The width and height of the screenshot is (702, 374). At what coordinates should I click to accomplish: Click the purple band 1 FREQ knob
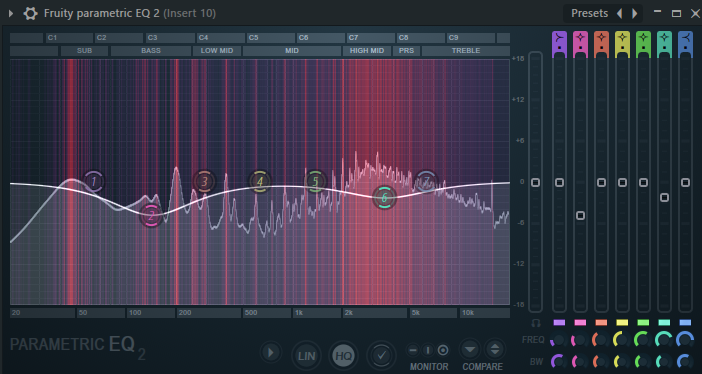(558, 340)
